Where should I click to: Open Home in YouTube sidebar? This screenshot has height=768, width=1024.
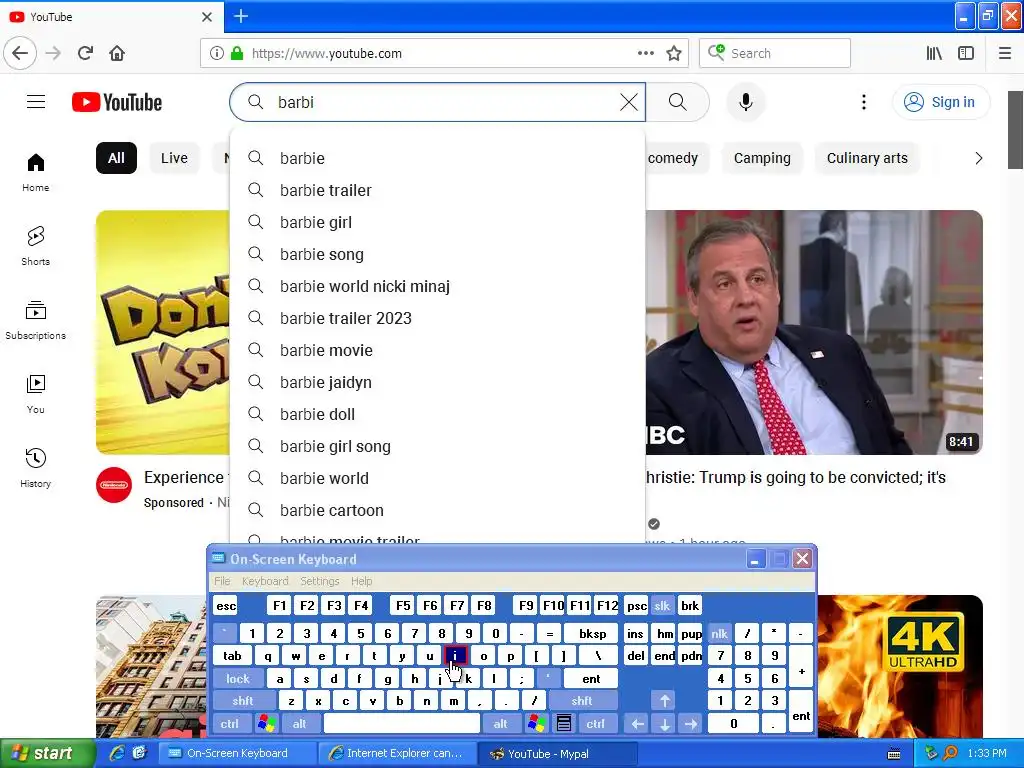[x=36, y=172]
